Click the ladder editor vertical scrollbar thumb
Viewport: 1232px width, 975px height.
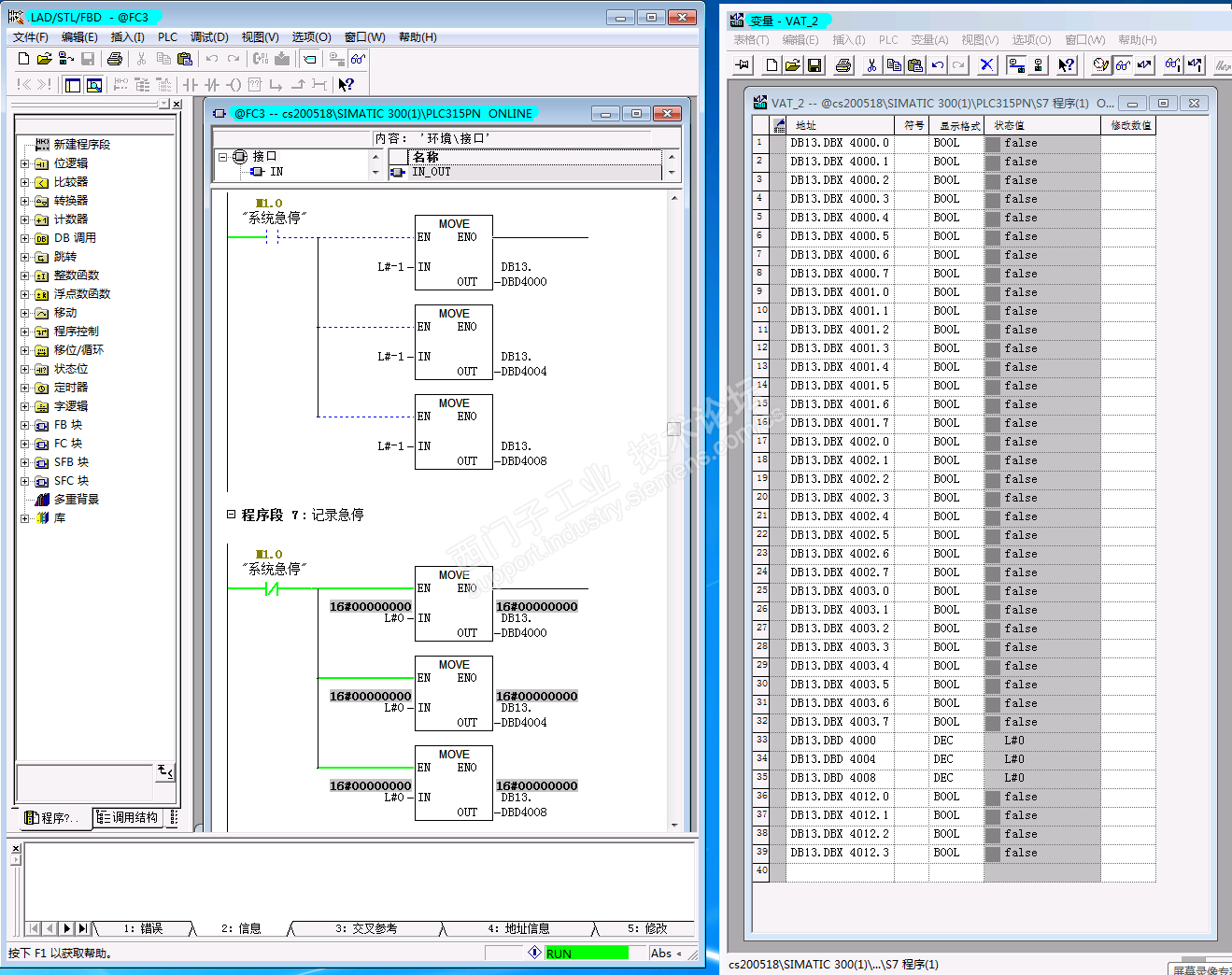(673, 429)
